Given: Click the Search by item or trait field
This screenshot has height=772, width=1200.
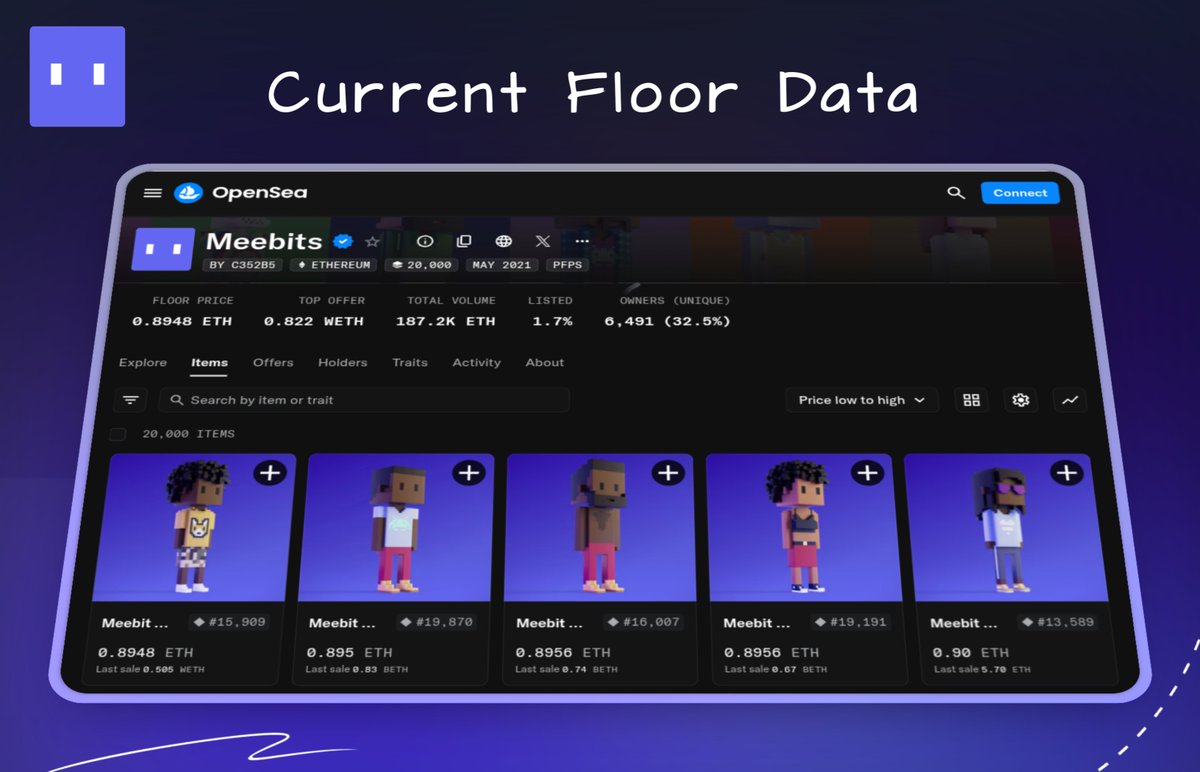Looking at the screenshot, I should point(364,400).
